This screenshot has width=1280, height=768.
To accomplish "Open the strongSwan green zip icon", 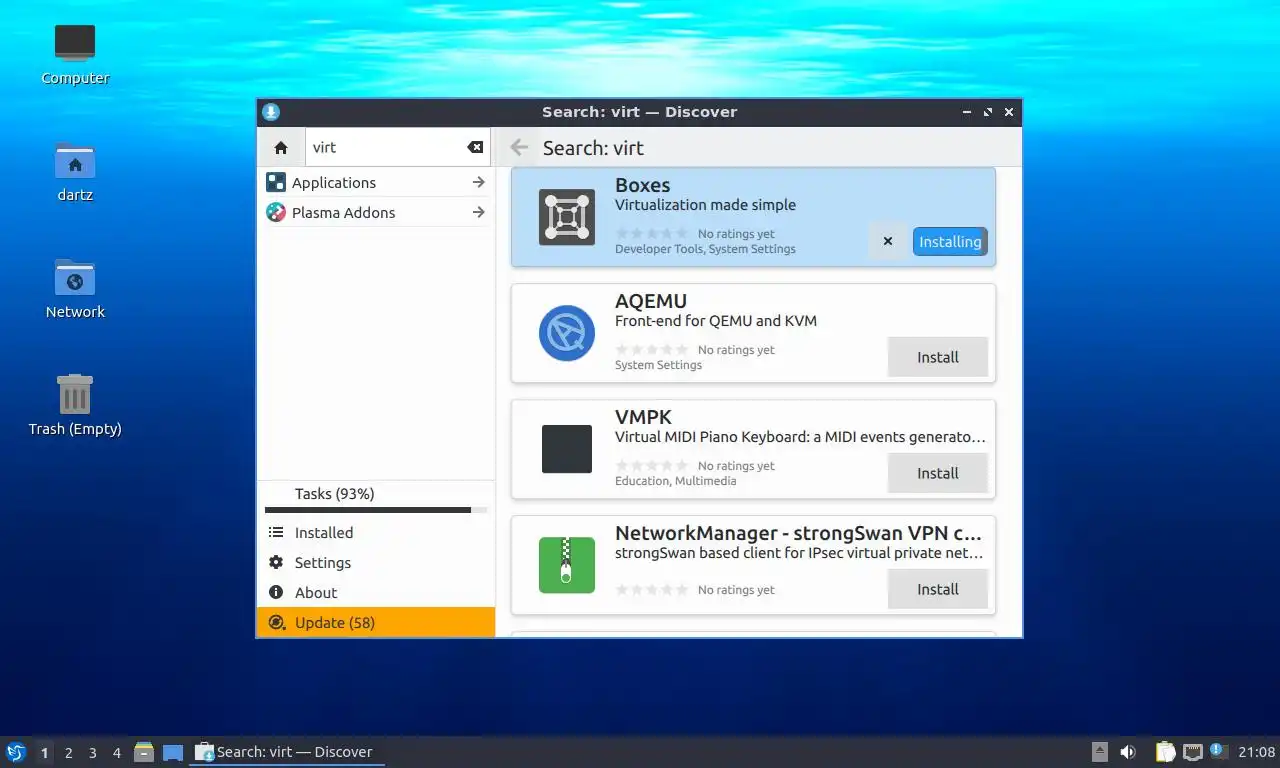I will click(567, 565).
